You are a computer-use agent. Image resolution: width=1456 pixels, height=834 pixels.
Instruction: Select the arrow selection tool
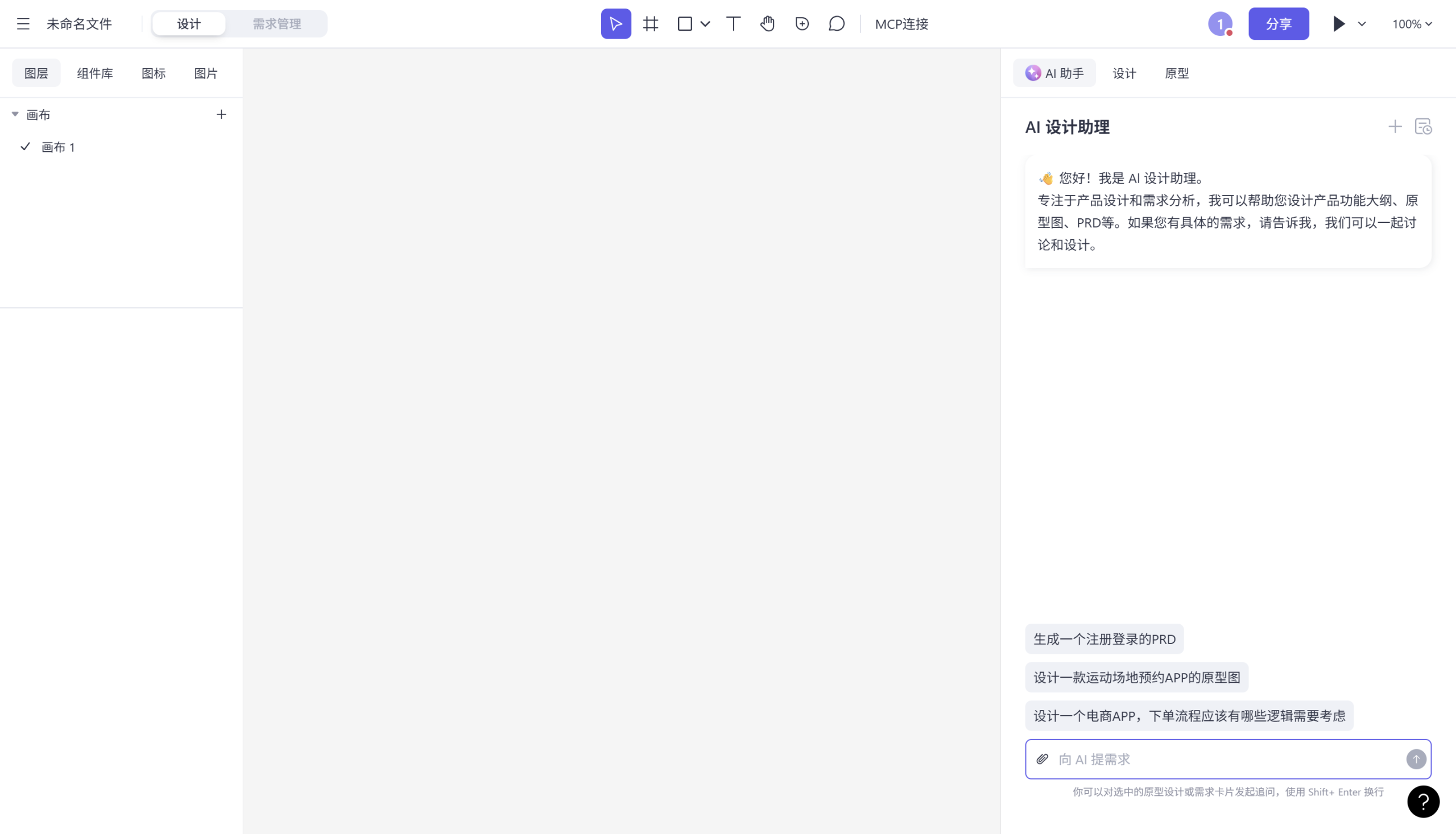coord(615,23)
